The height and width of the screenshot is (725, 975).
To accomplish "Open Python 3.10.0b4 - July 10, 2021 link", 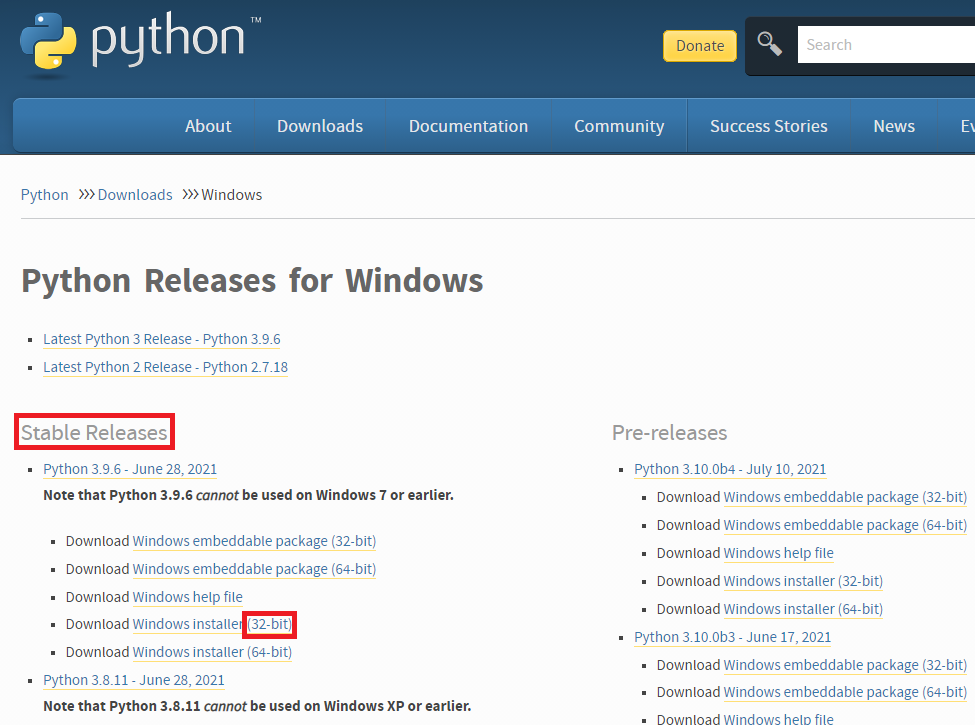I will coord(730,469).
